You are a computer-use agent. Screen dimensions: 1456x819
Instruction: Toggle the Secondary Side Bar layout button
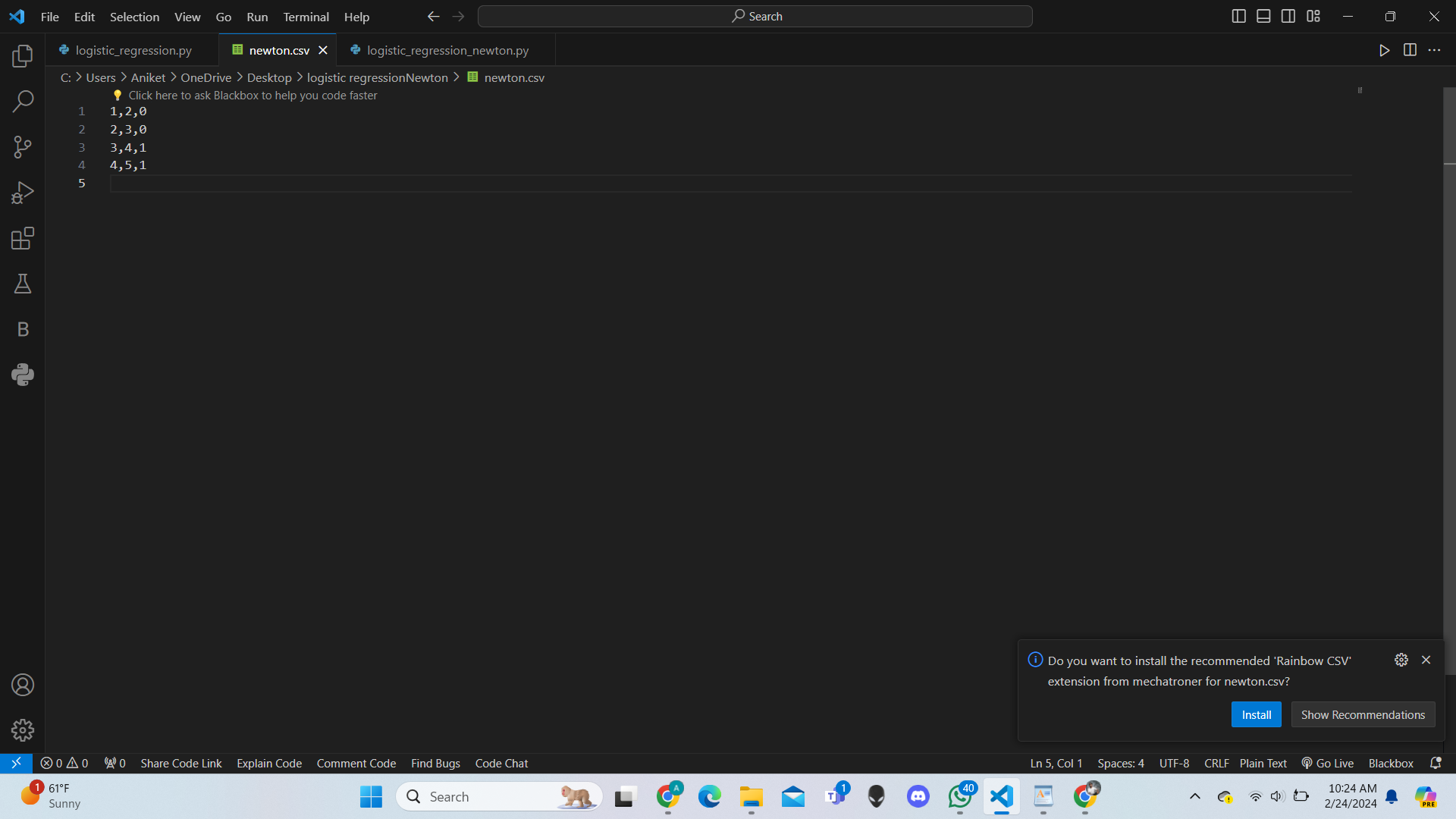point(1288,16)
